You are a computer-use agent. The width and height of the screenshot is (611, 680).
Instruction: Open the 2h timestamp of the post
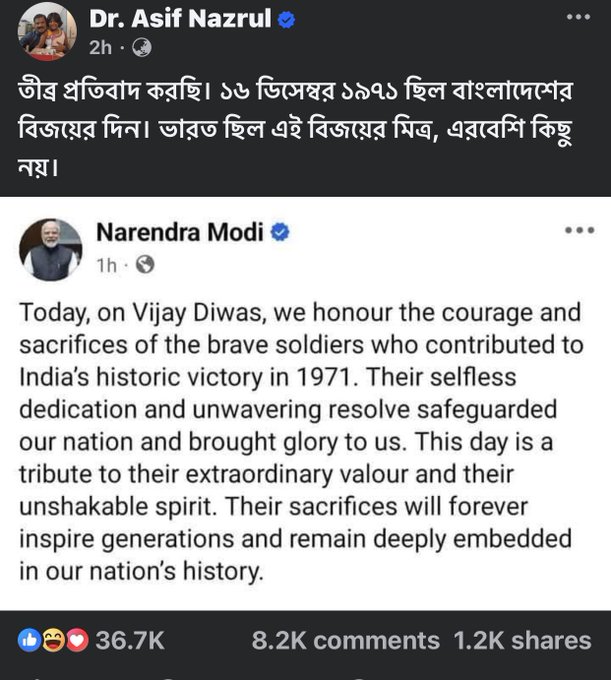pyautogui.click(x=100, y=47)
